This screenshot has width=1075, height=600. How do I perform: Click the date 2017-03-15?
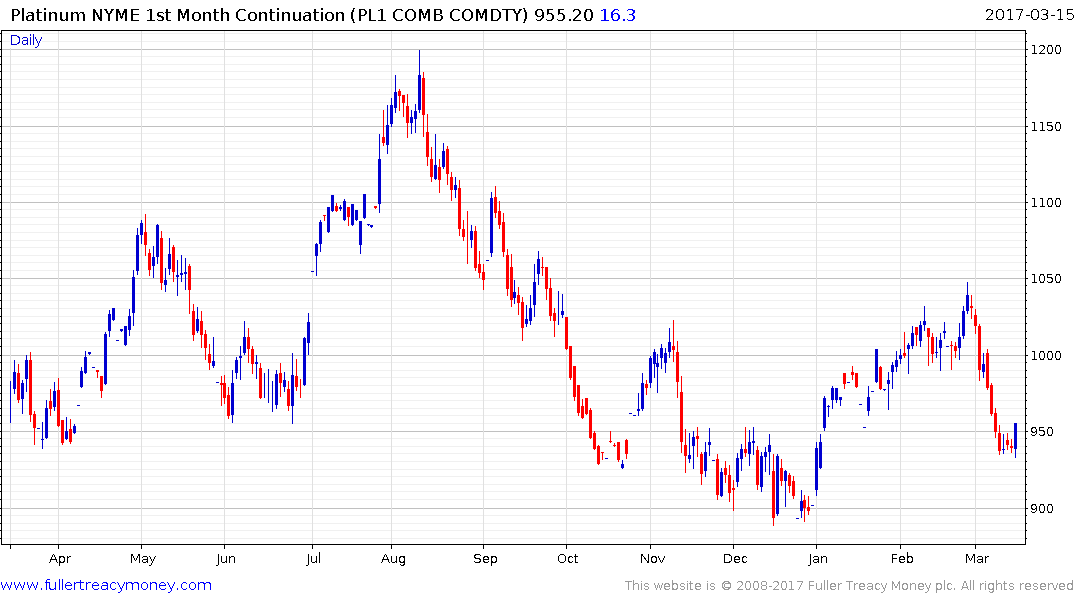[1028, 15]
